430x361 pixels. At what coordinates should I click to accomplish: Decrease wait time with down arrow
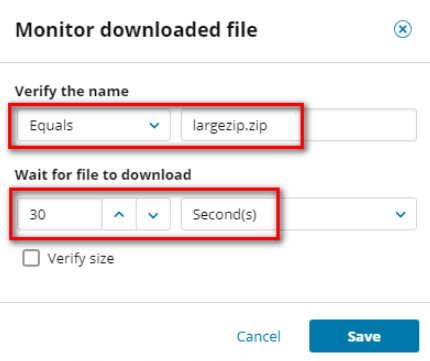click(x=153, y=214)
